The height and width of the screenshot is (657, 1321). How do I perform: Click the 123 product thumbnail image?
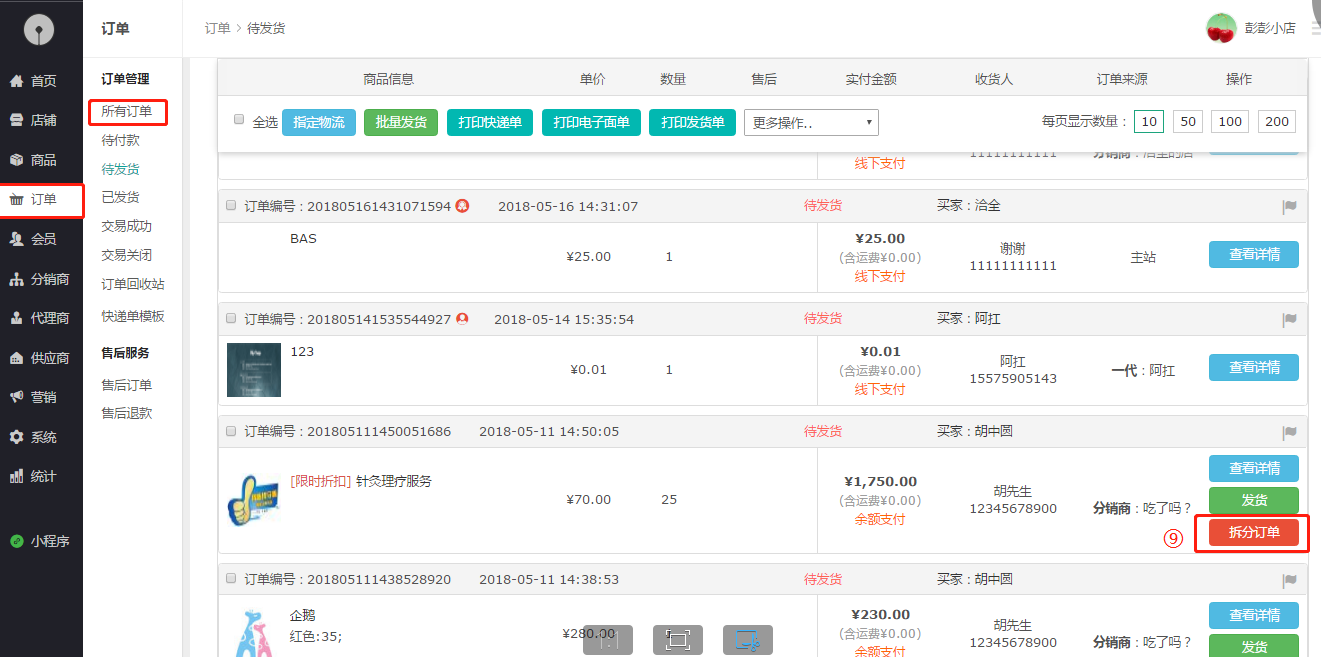pos(254,370)
